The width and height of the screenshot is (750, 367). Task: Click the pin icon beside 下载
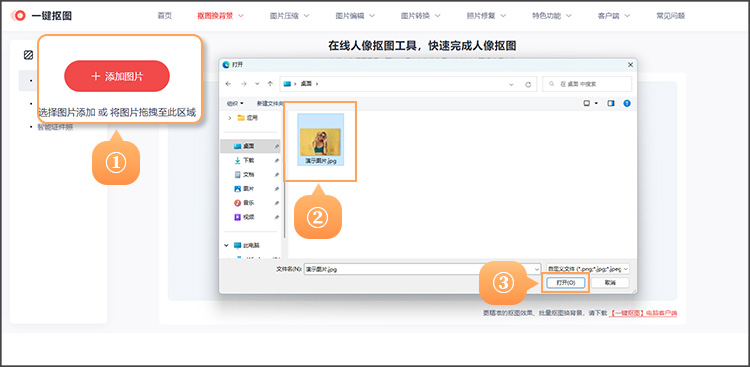coord(276,161)
